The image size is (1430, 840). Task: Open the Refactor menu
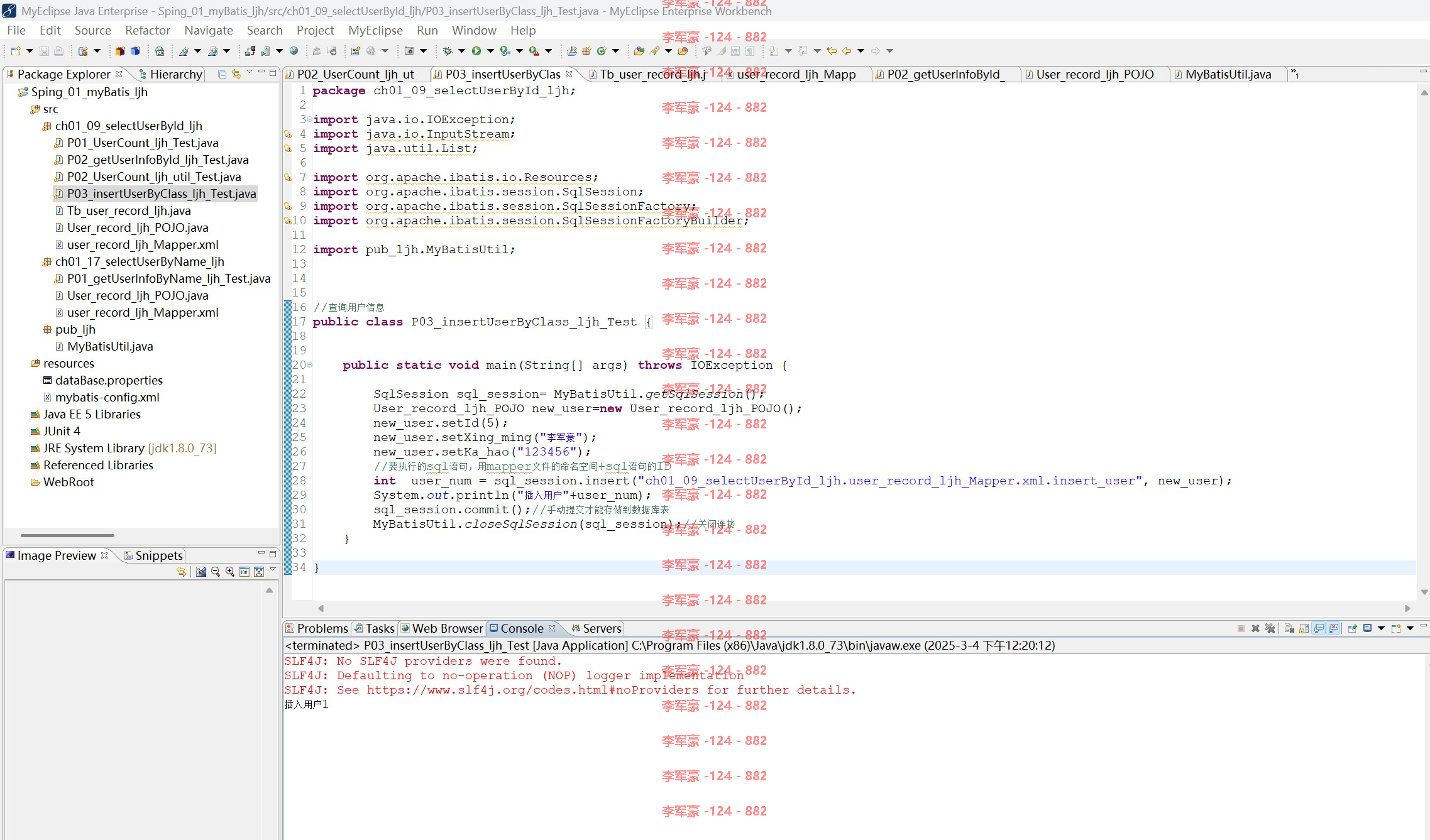148,30
